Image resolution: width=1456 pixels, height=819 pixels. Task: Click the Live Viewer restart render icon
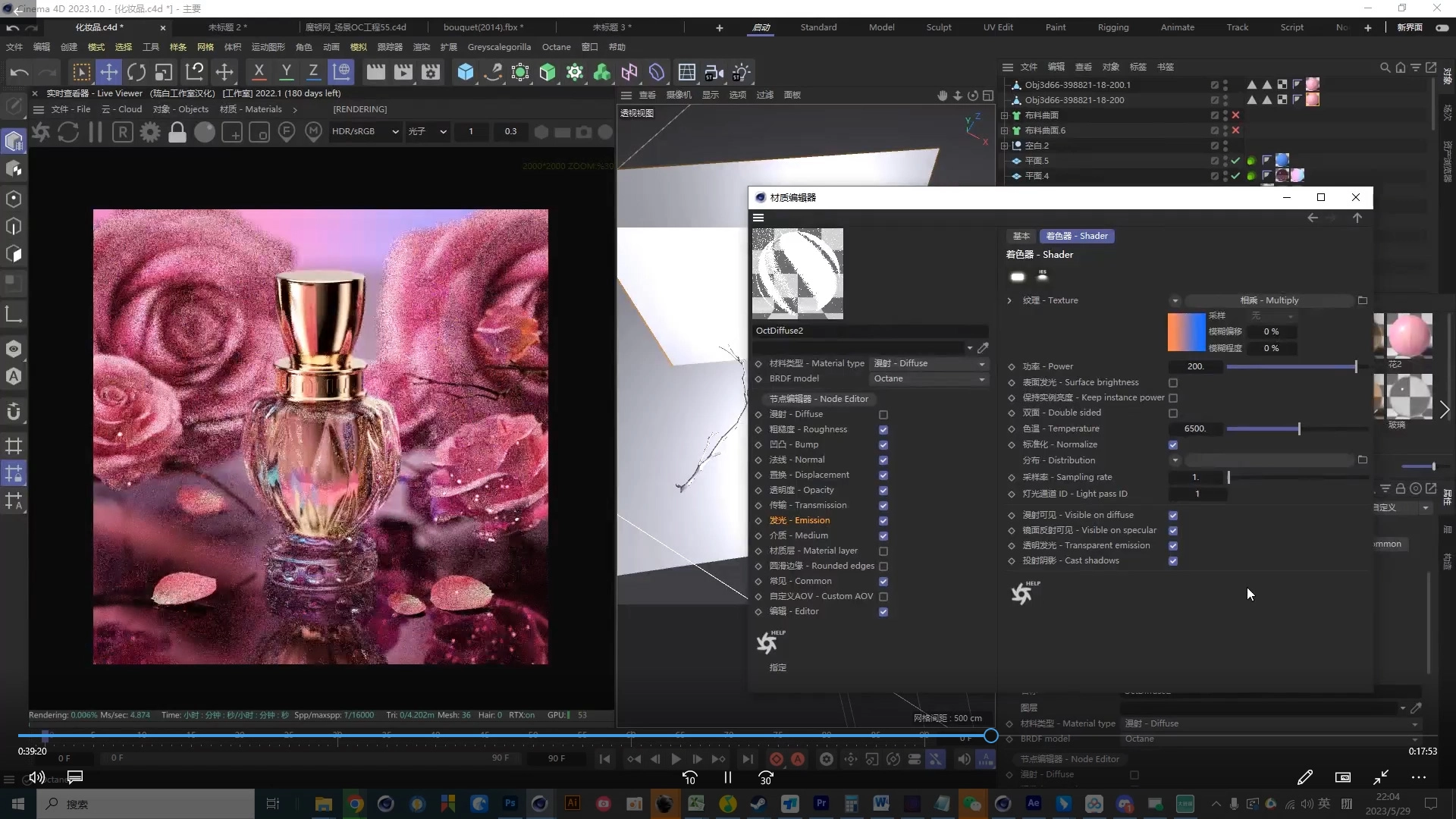coord(68,133)
